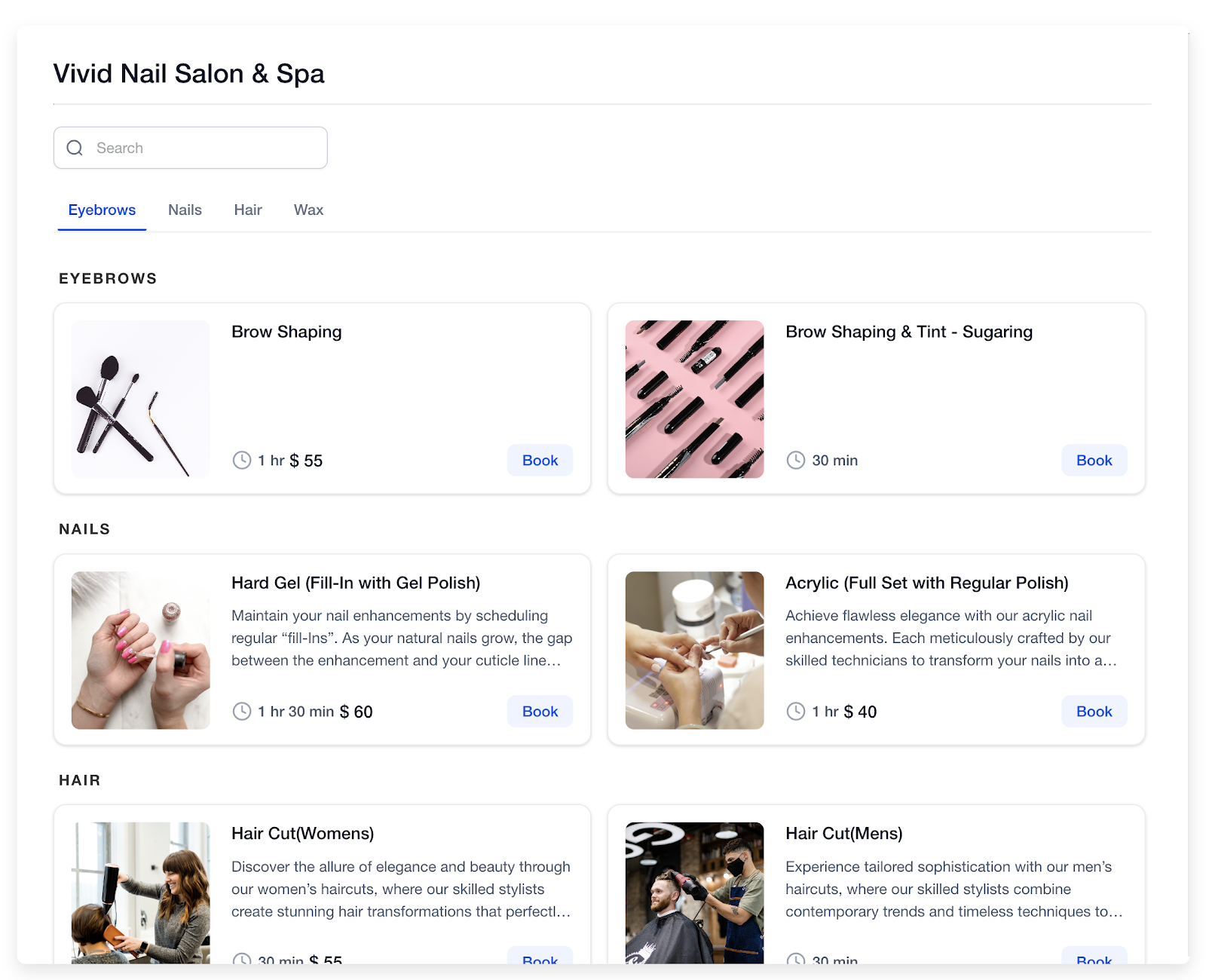Click the clock icon on Hair Cut(Mens) card
Screen dimensions: 1206x980
pyautogui.click(x=796, y=961)
